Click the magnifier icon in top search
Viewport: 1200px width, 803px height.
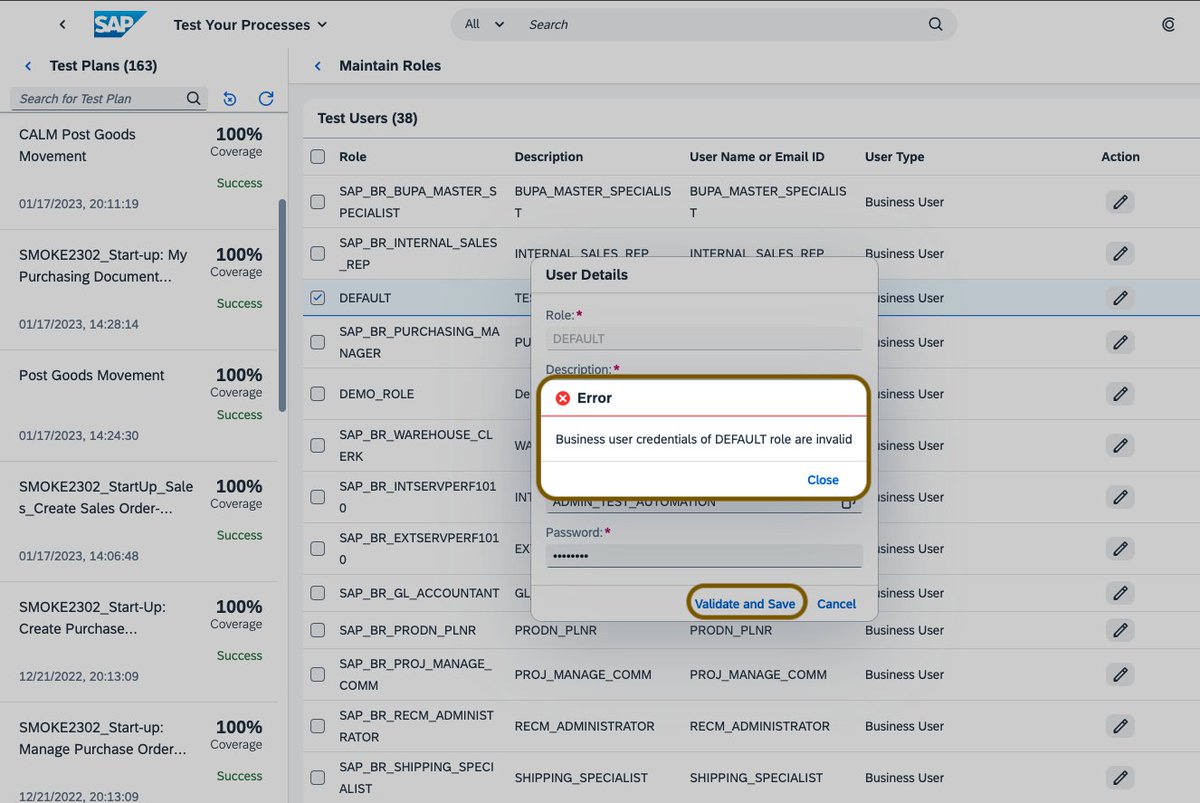935,24
